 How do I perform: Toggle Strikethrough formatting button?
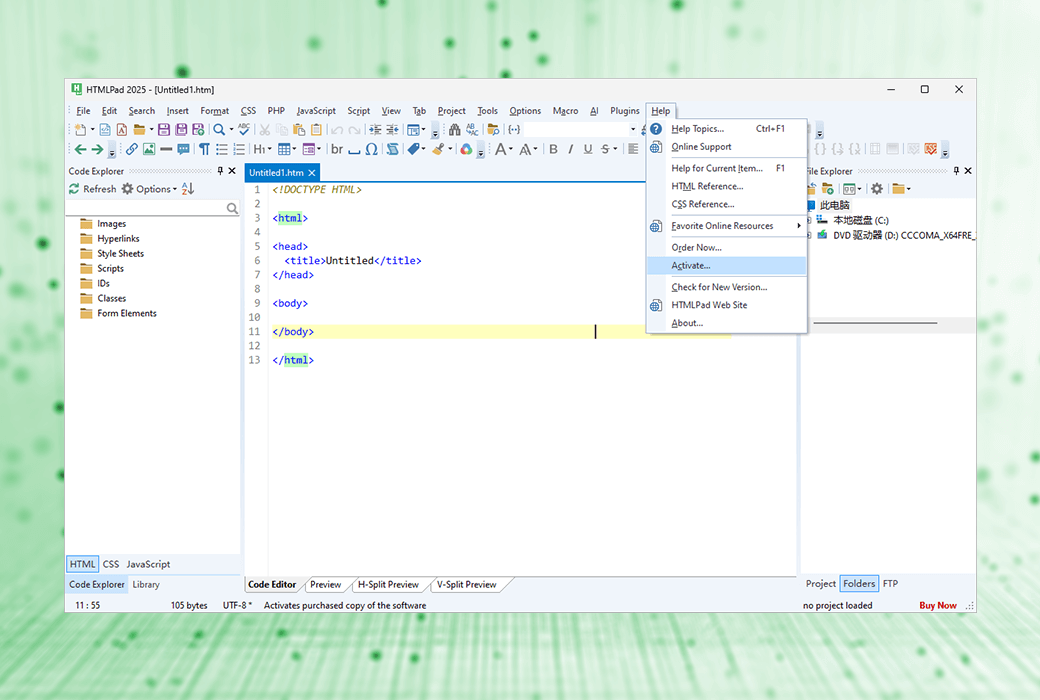[605, 149]
